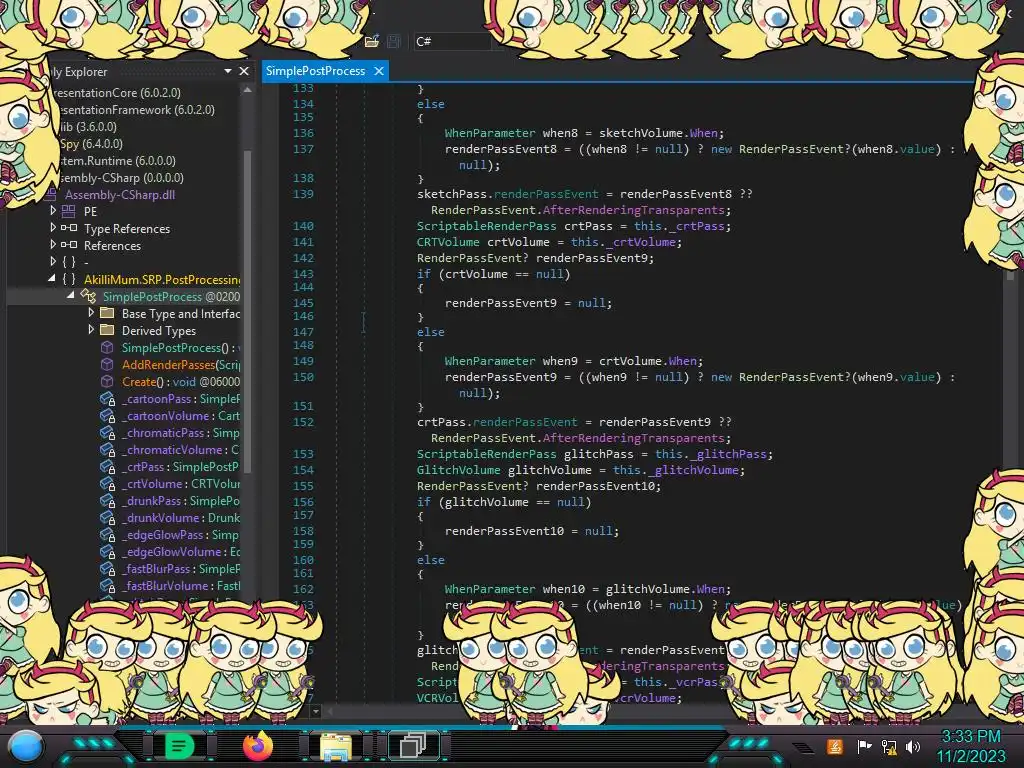Click the _crtPass field icon
The width and height of the screenshot is (1024, 768).
pos(108,467)
